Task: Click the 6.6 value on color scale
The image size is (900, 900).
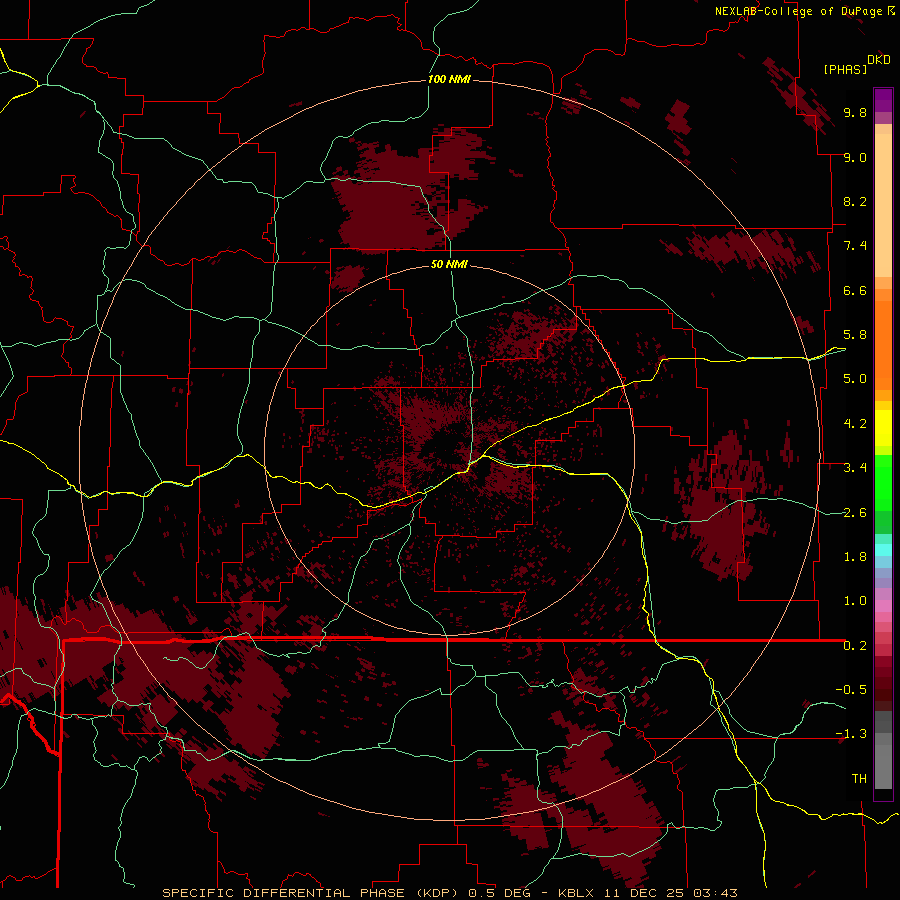Action: (855, 290)
